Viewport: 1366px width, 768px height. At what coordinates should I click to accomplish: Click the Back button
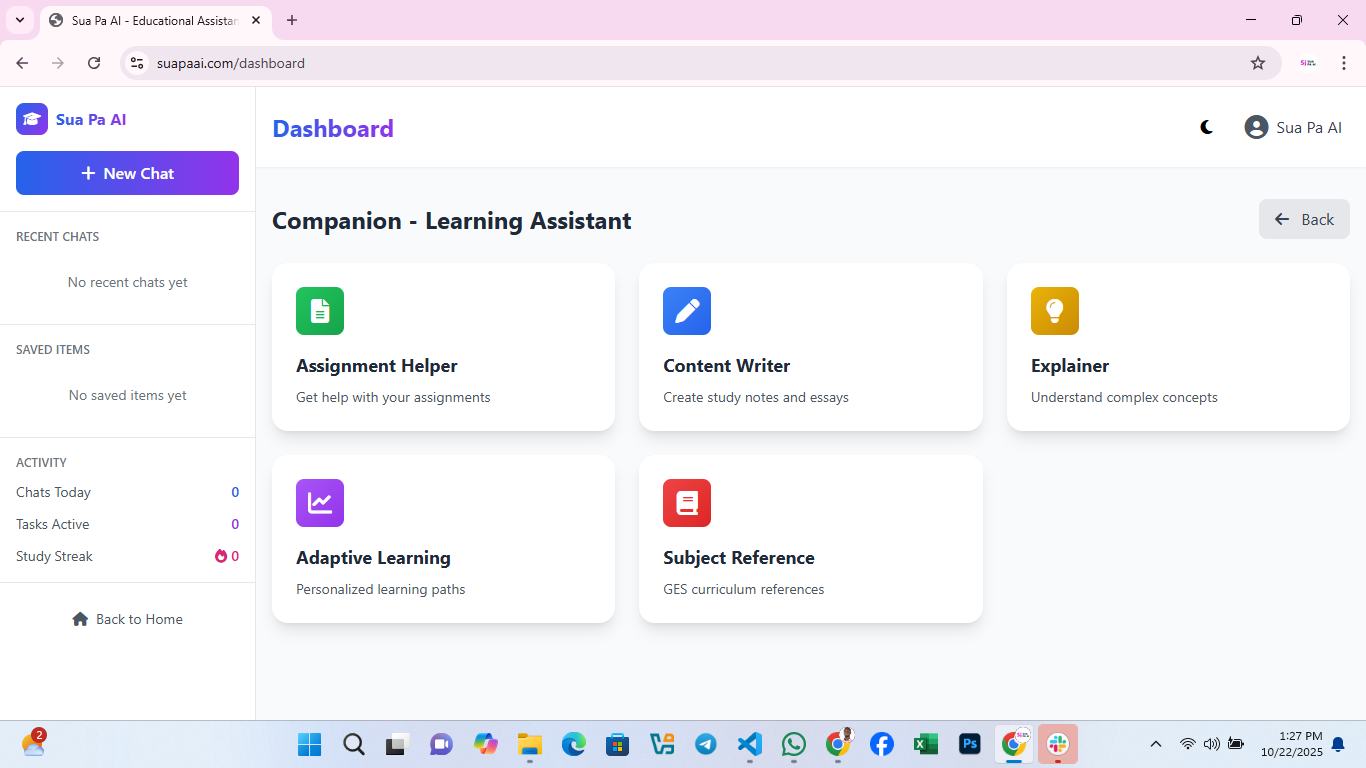(1304, 219)
